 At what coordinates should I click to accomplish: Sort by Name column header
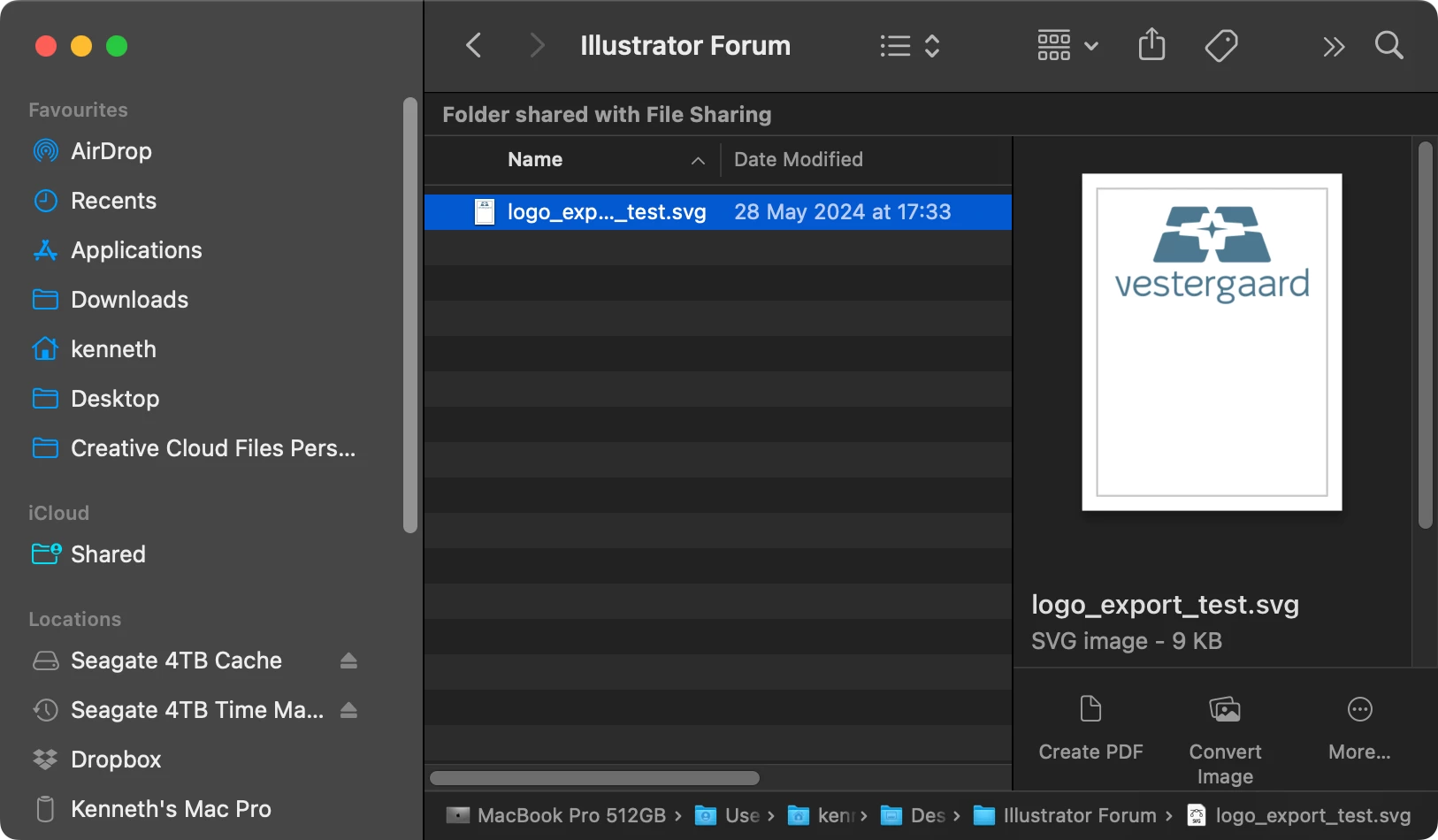coord(535,159)
